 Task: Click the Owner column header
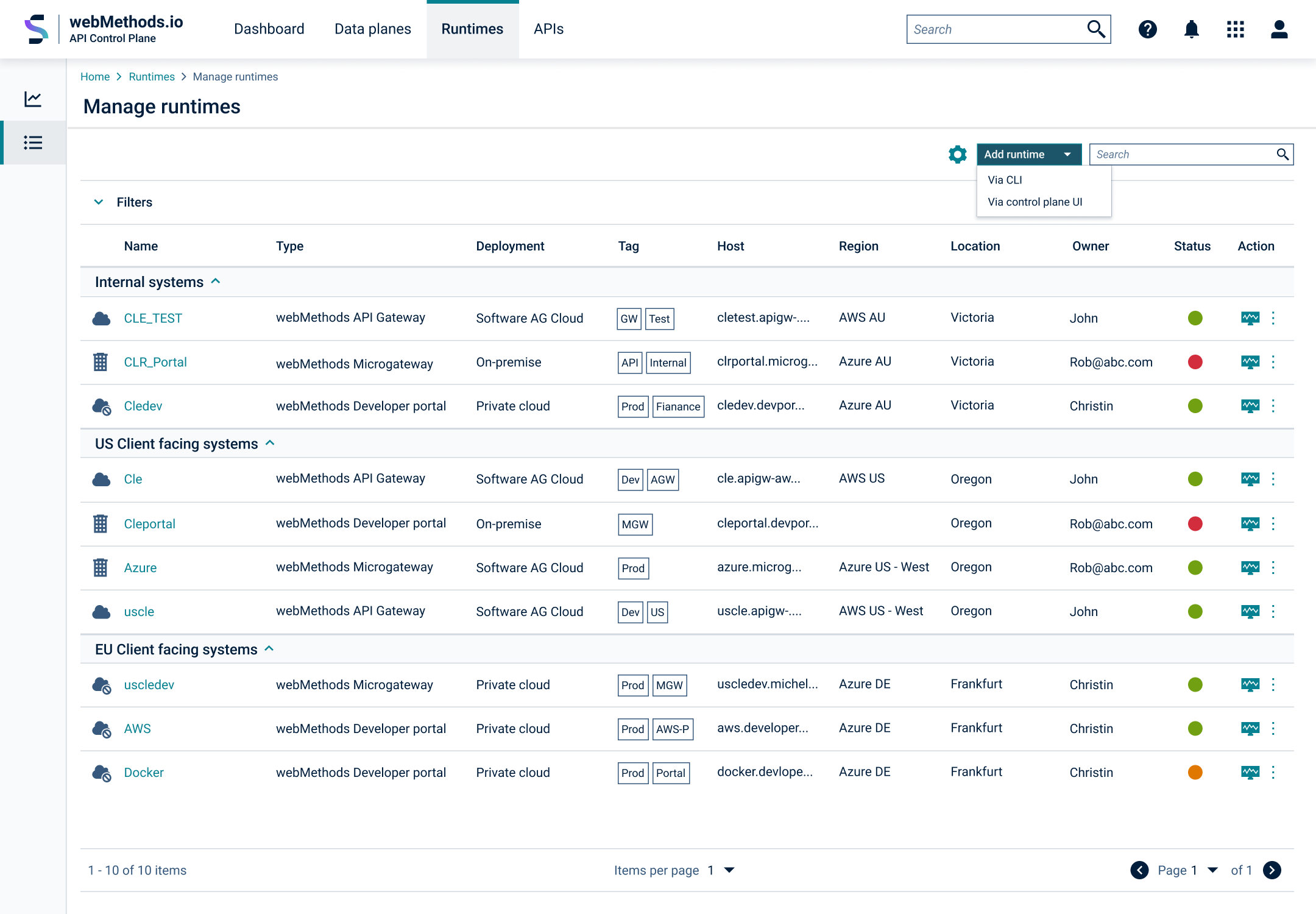tap(1091, 246)
